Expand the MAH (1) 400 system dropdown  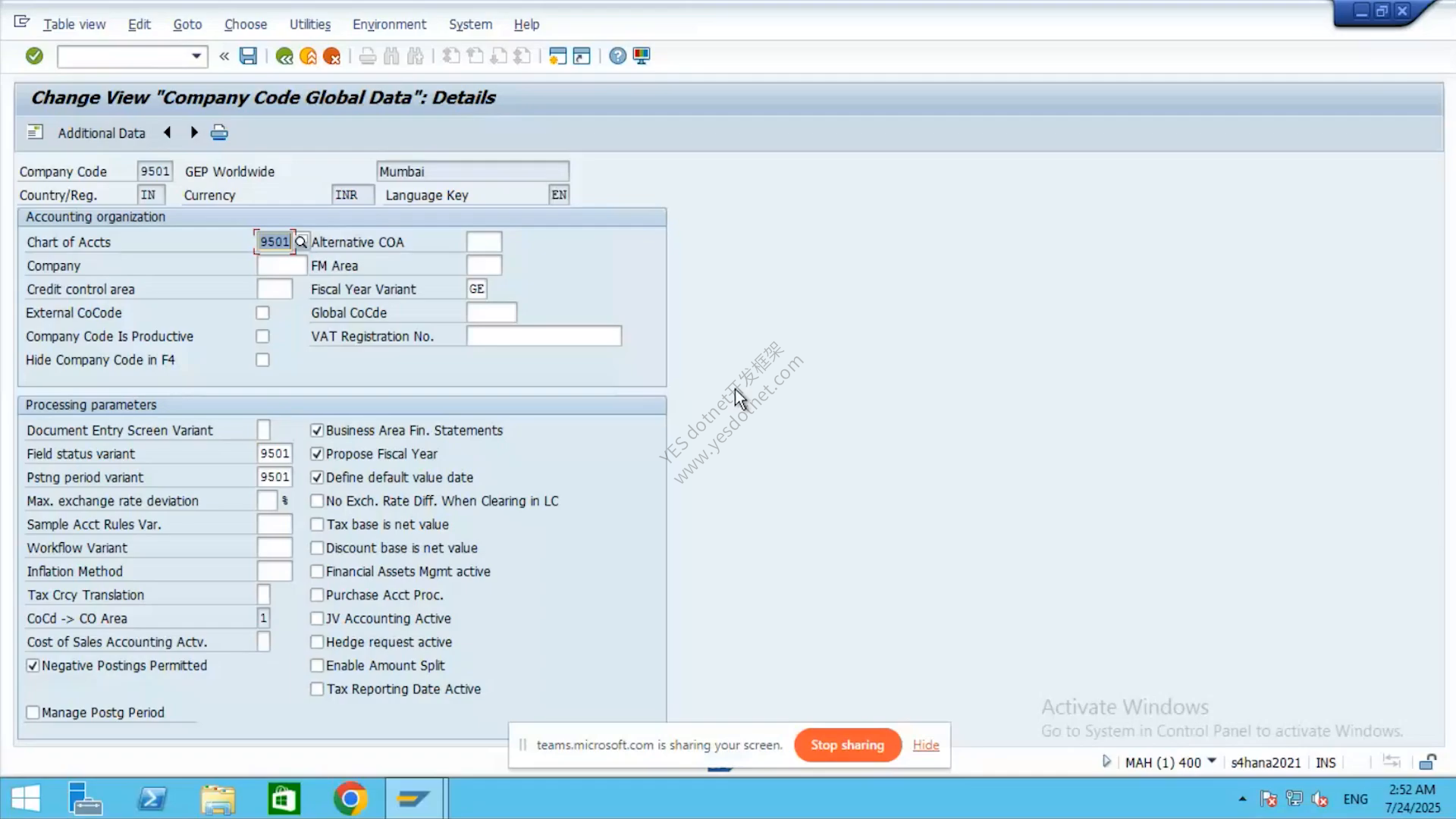pyautogui.click(x=1212, y=761)
